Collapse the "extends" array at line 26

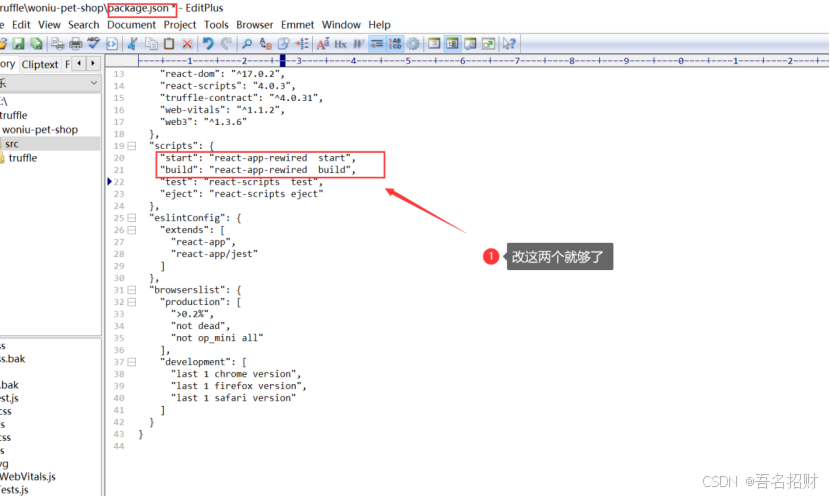coord(132,230)
